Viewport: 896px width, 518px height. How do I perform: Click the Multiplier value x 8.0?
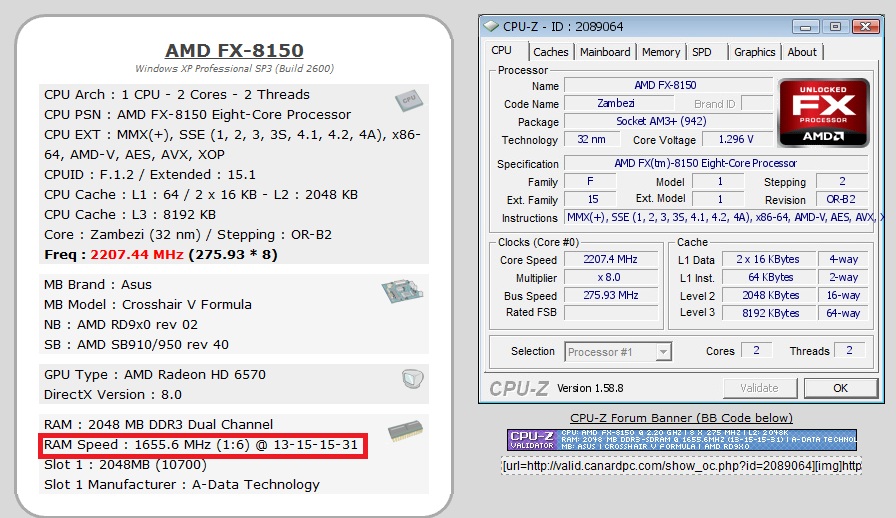point(611,277)
